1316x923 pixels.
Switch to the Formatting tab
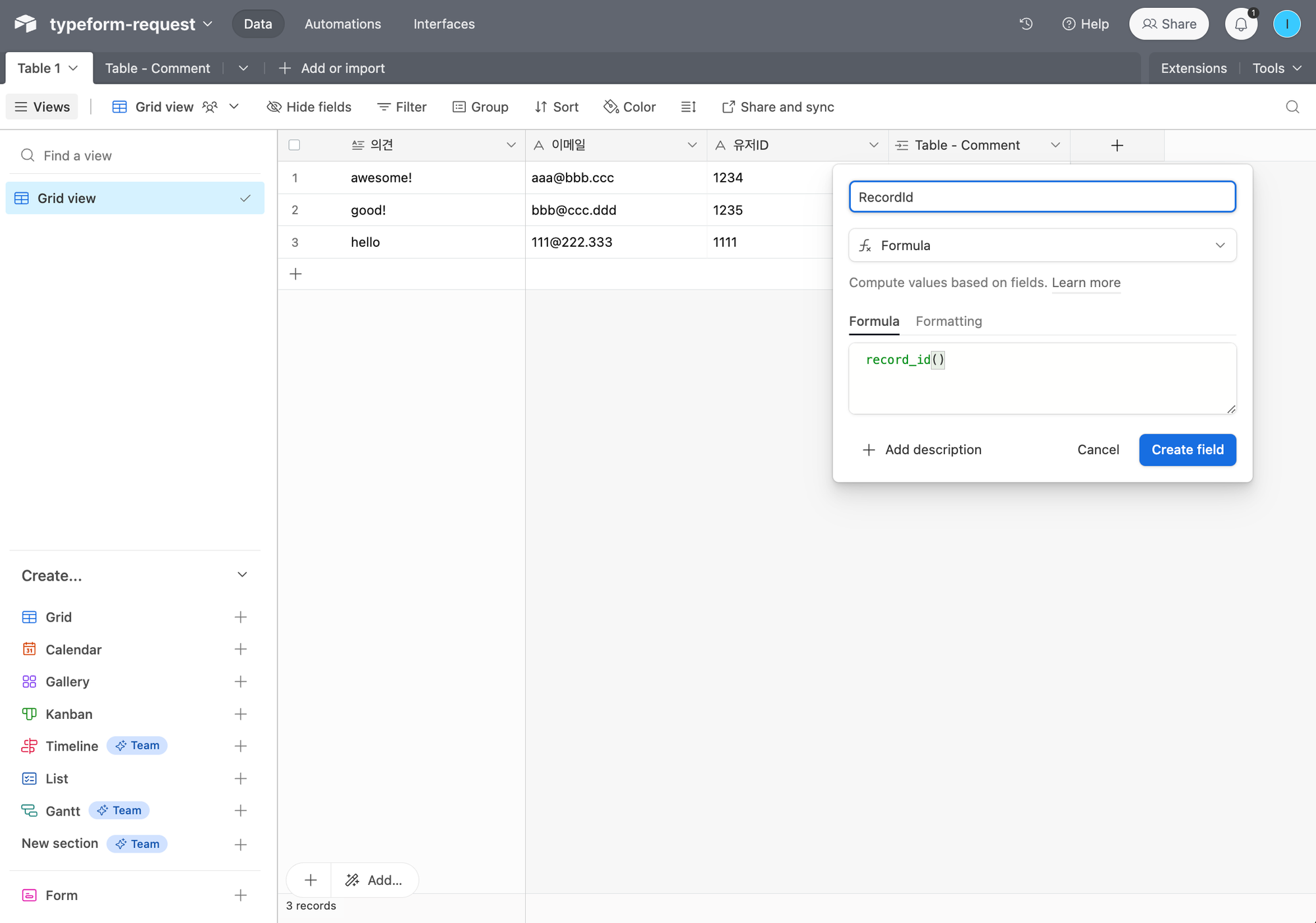tap(949, 321)
